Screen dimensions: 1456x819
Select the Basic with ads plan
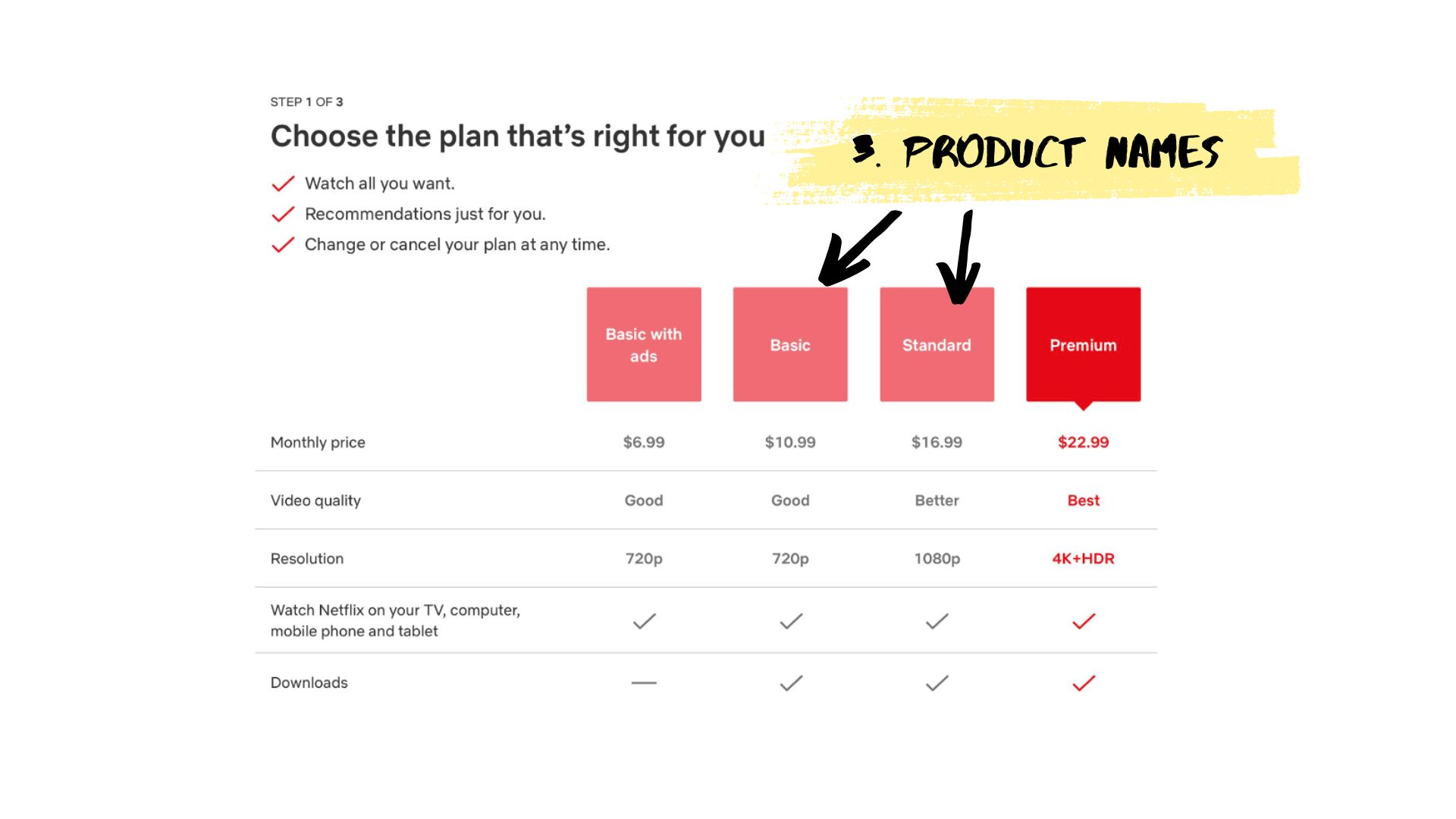tap(644, 344)
